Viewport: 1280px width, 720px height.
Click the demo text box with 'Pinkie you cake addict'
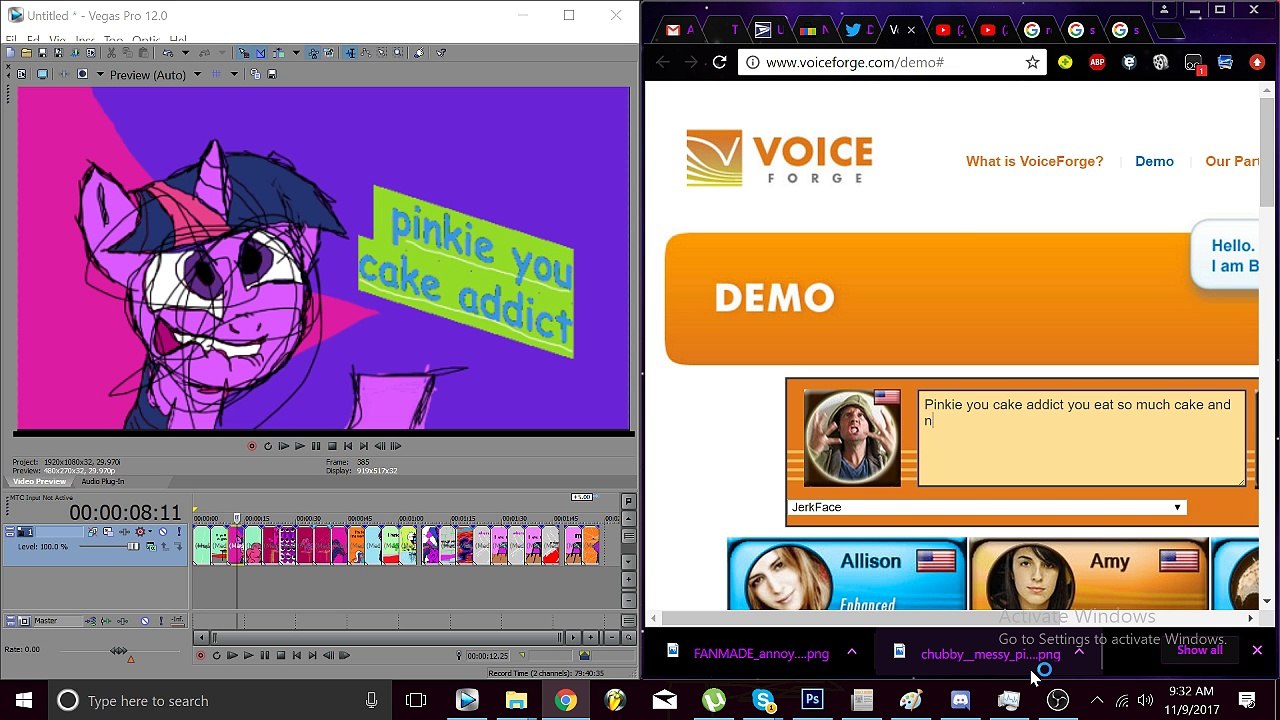click(x=1081, y=438)
